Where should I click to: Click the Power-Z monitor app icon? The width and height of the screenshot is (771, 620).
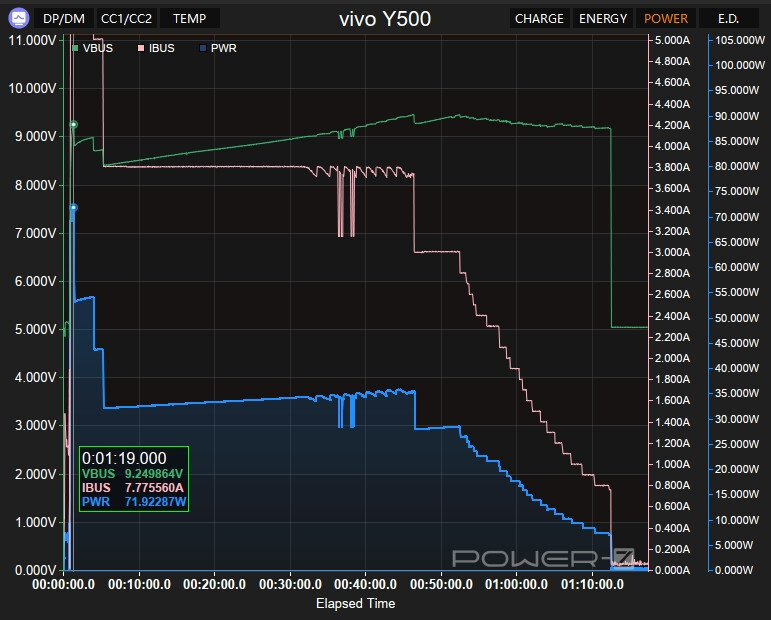(x=19, y=19)
